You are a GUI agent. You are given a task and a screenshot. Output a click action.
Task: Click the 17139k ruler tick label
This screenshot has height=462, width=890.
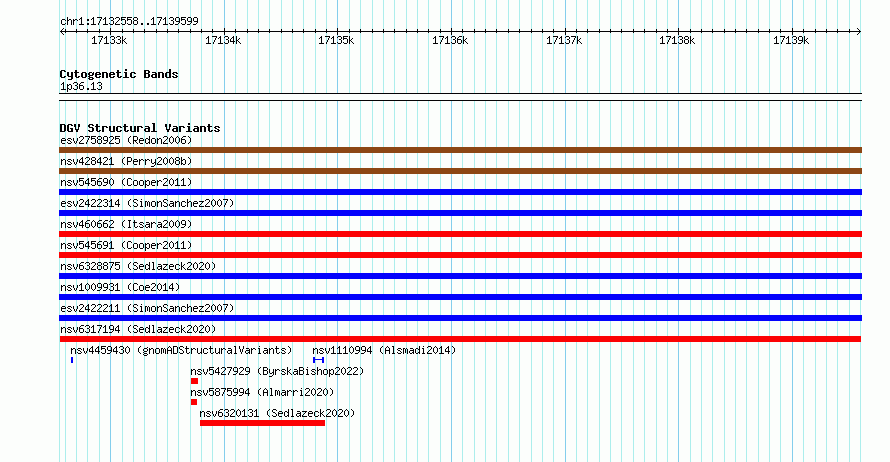click(791, 40)
